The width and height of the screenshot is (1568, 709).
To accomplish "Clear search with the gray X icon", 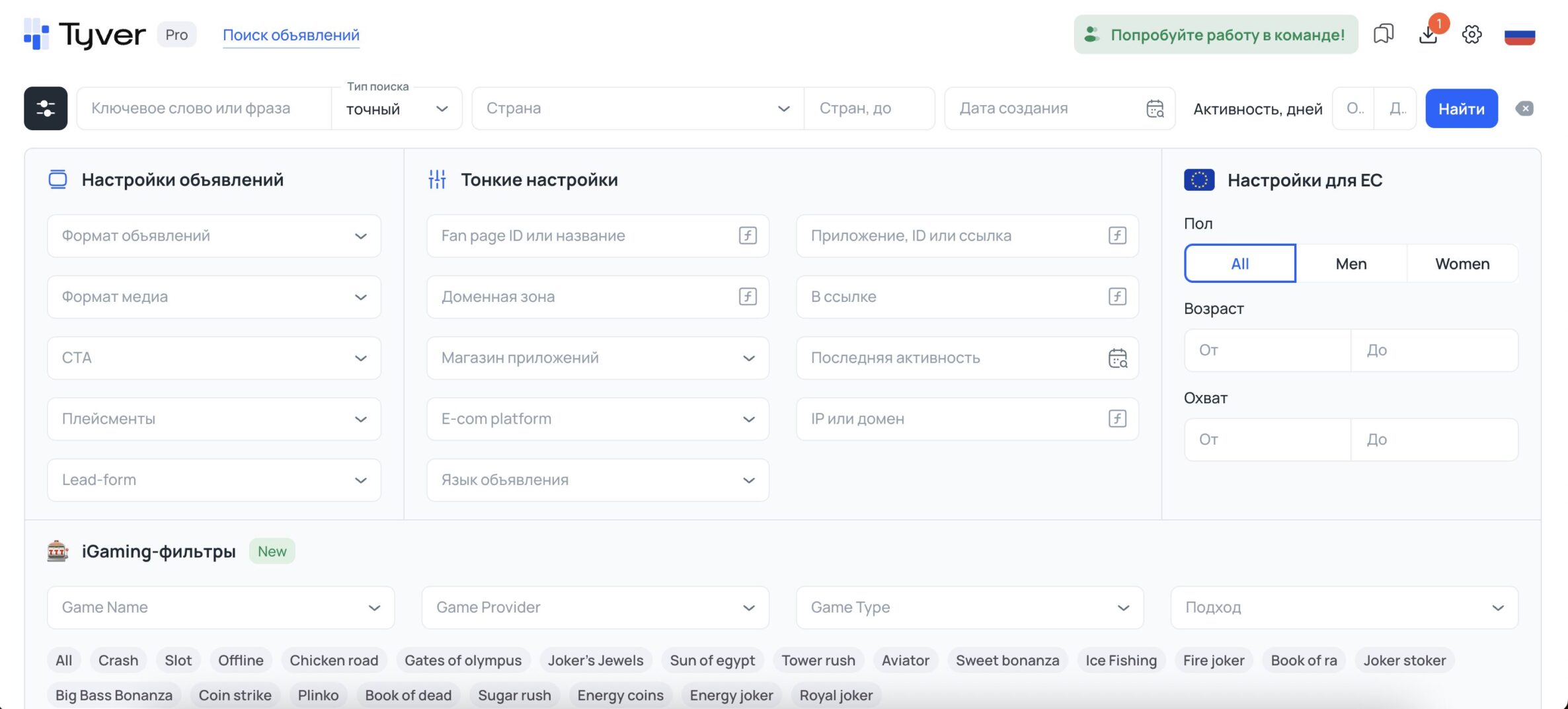I will 1525,108.
